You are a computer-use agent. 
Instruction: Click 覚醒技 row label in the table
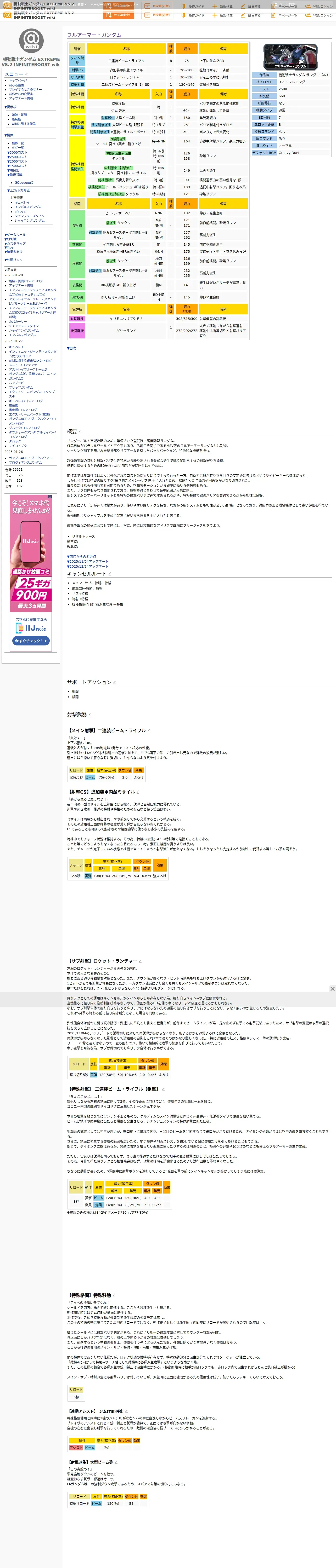pos(77,309)
